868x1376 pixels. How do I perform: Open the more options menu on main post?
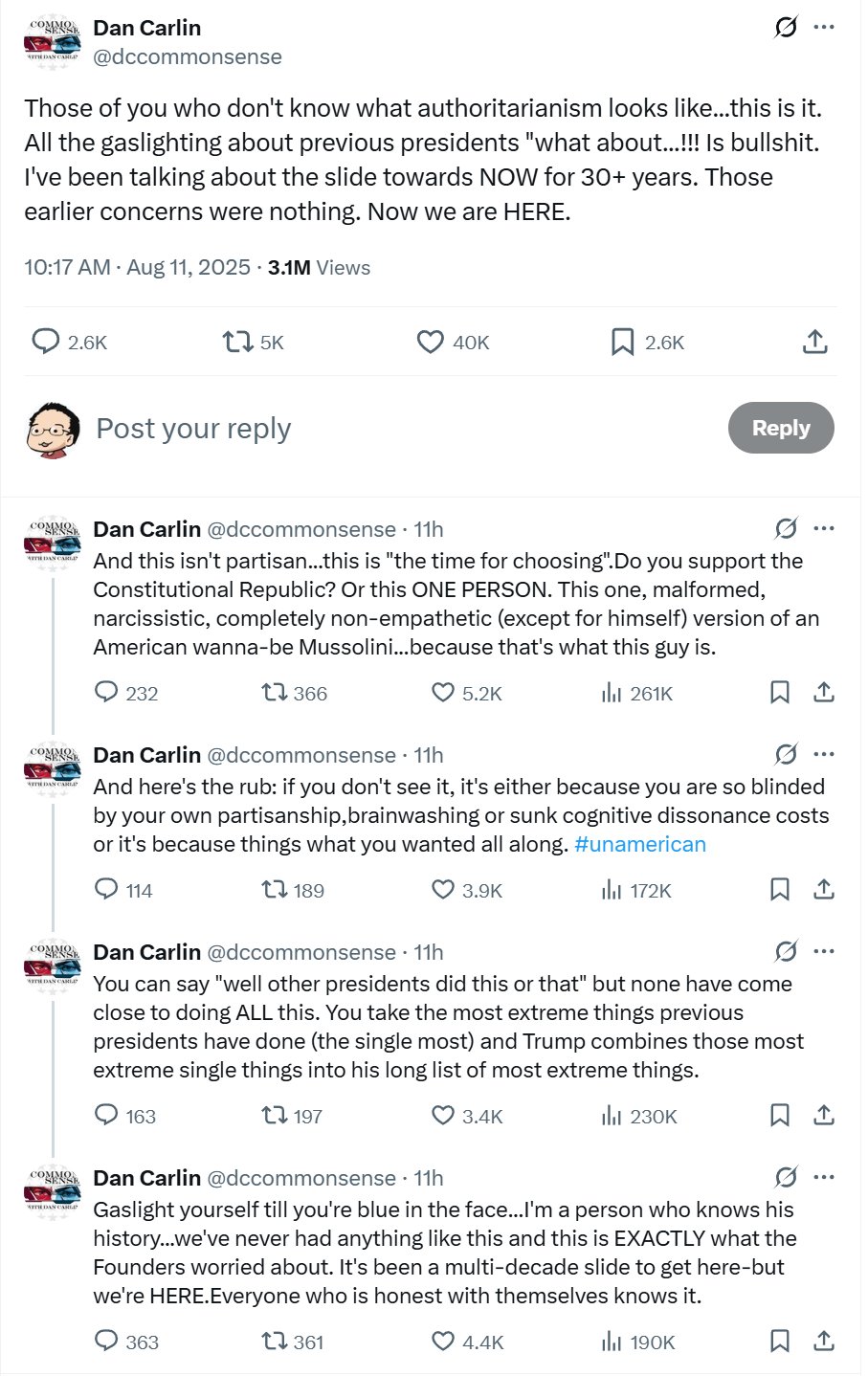(x=824, y=28)
